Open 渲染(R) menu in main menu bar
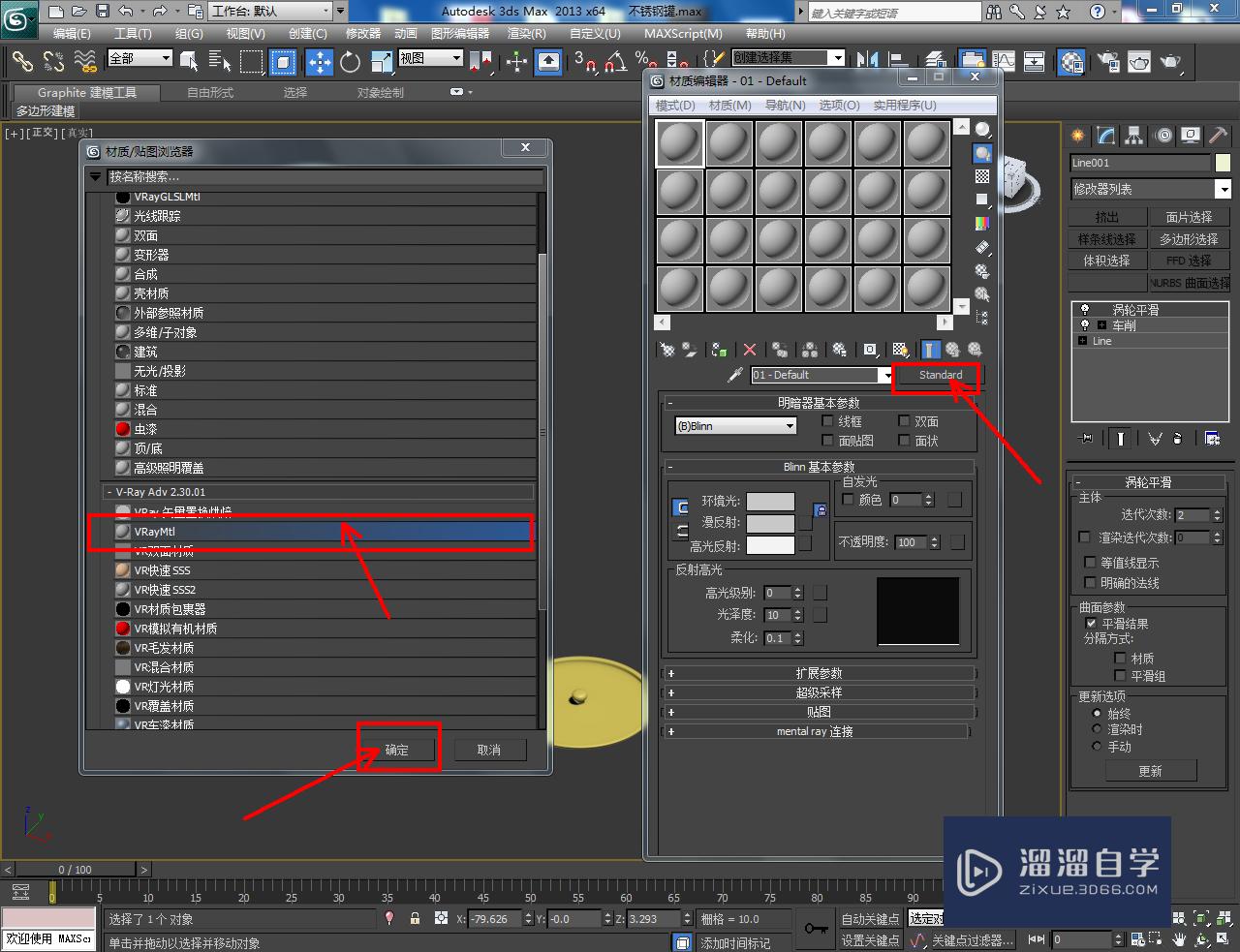 click(x=526, y=33)
